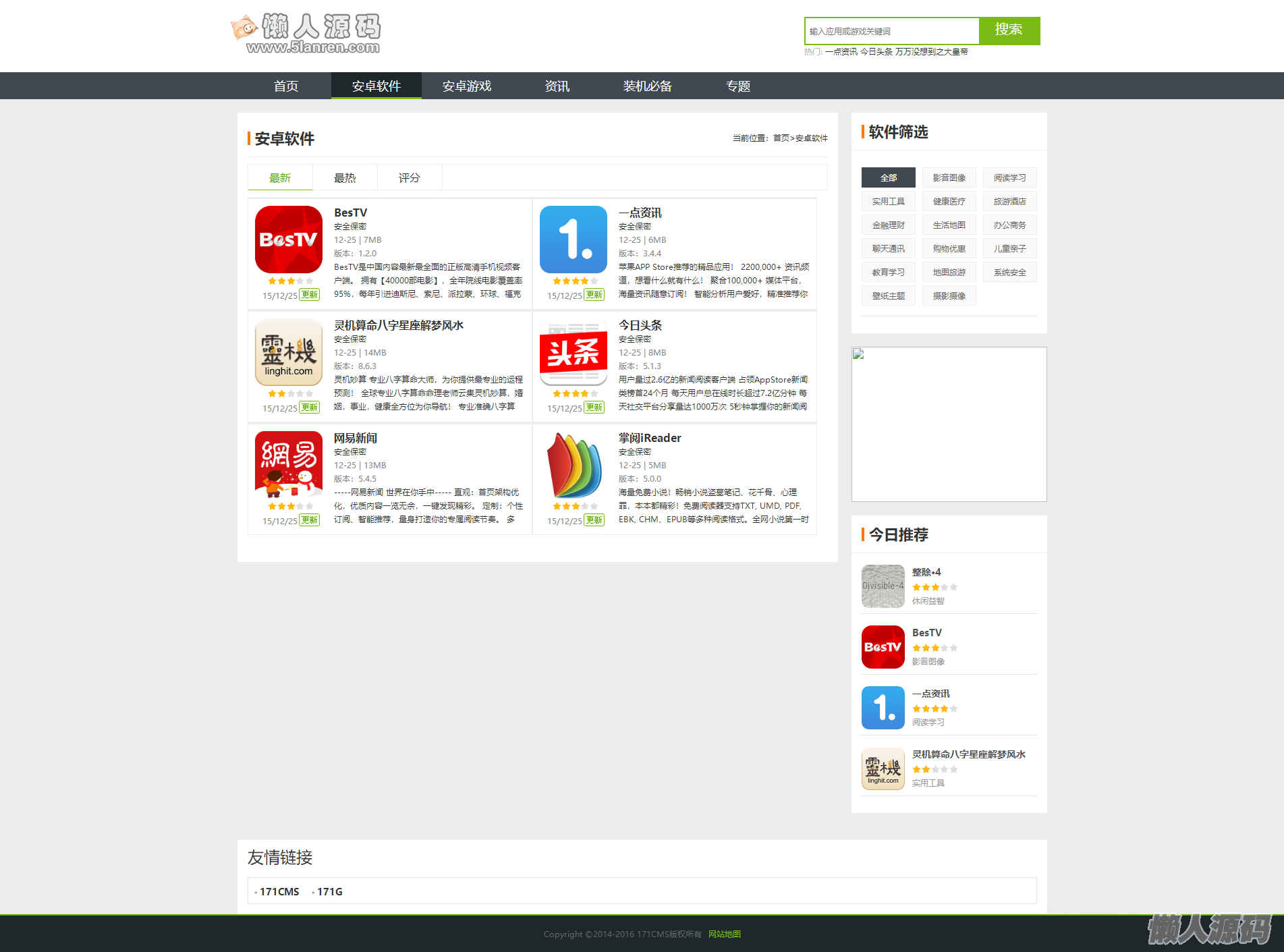Click the 网站地图 footer link
Screen dimensions: 1284x952
pyautogui.click(x=725, y=934)
